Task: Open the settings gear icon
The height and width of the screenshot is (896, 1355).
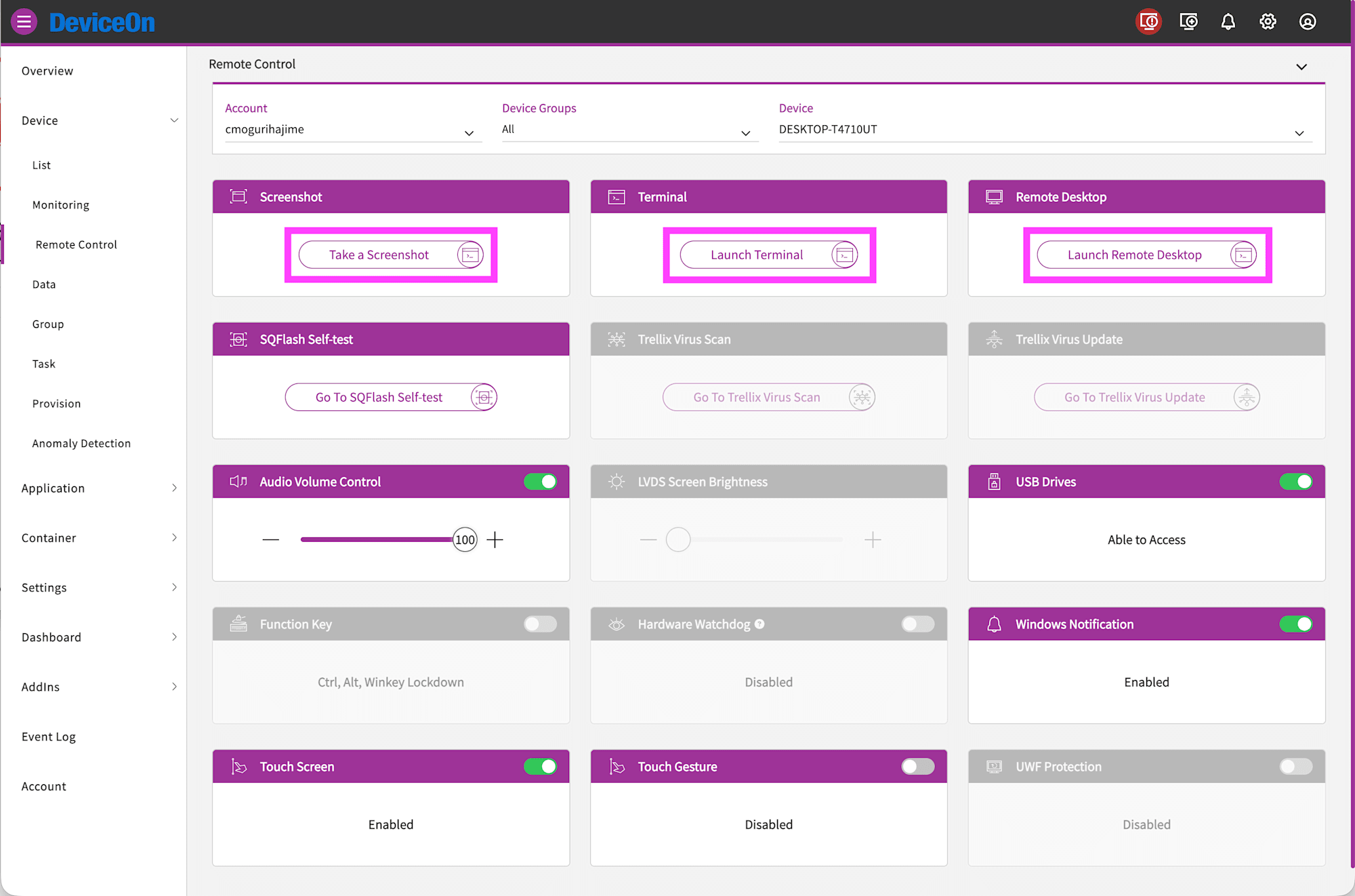Action: tap(1268, 22)
